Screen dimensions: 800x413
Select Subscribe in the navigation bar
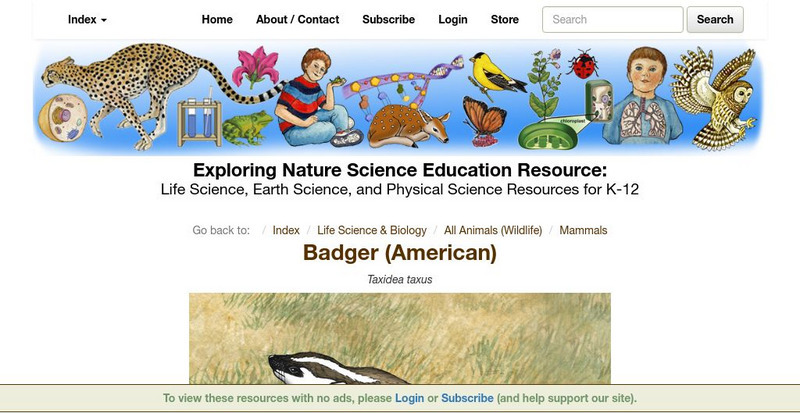coord(388,19)
